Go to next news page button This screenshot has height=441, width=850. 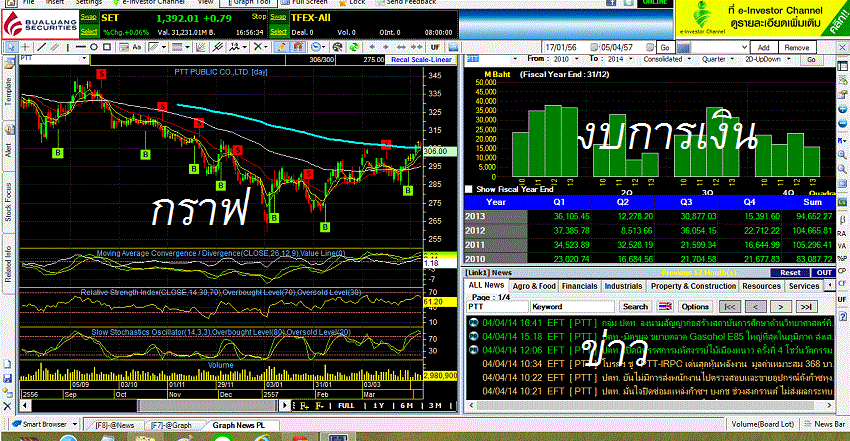point(781,307)
